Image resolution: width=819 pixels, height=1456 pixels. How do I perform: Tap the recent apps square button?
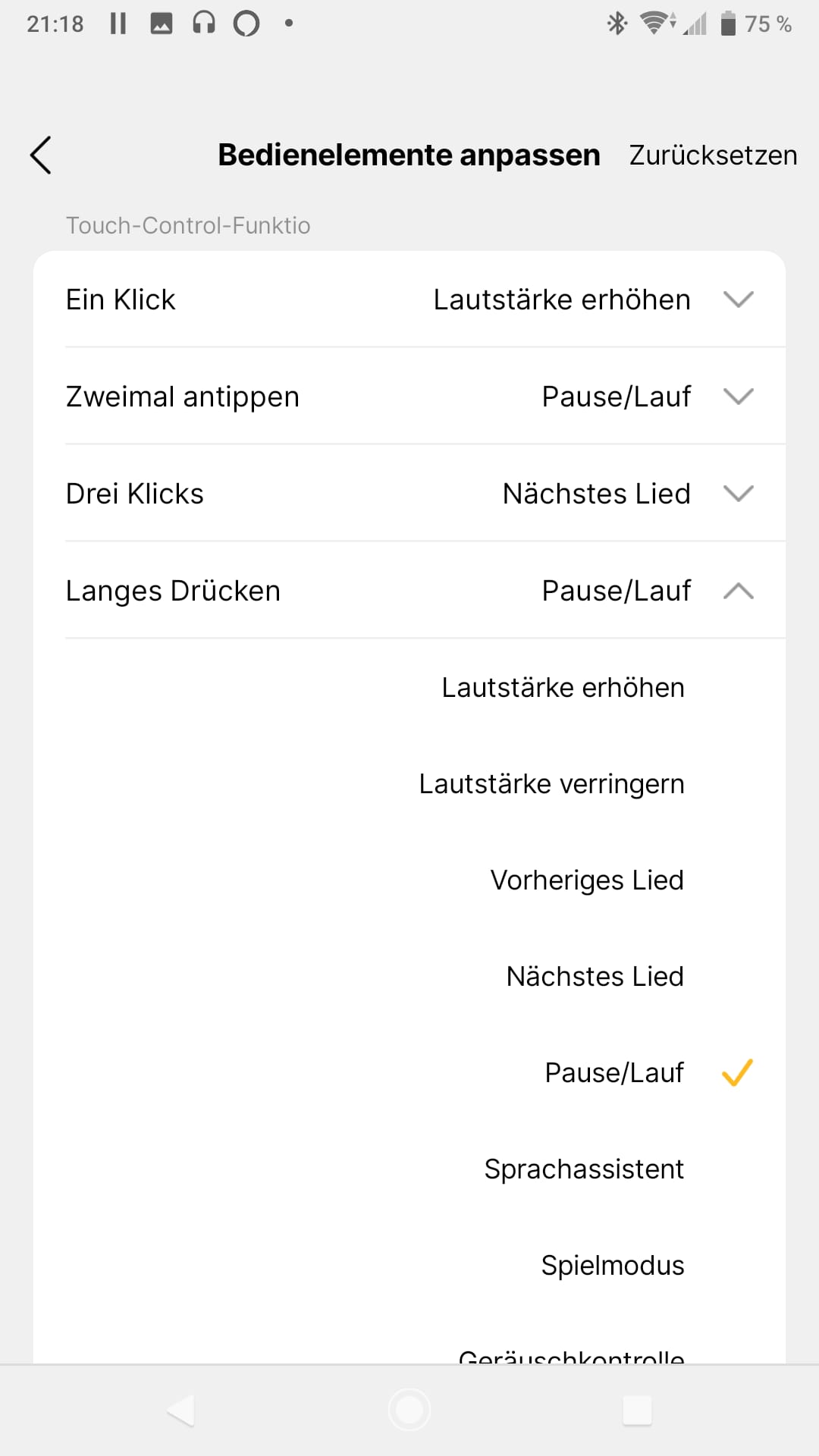[637, 1410]
